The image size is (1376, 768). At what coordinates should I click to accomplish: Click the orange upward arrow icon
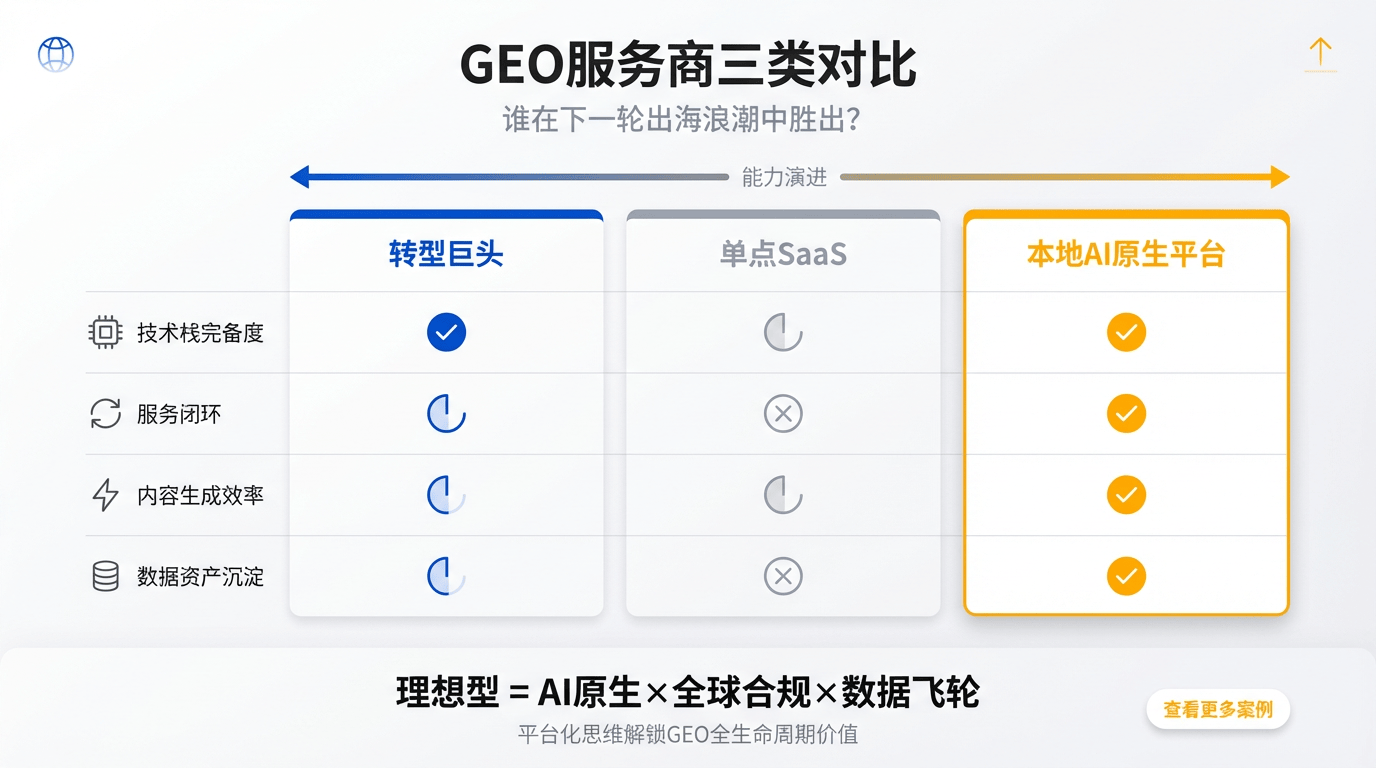[x=1320, y=54]
